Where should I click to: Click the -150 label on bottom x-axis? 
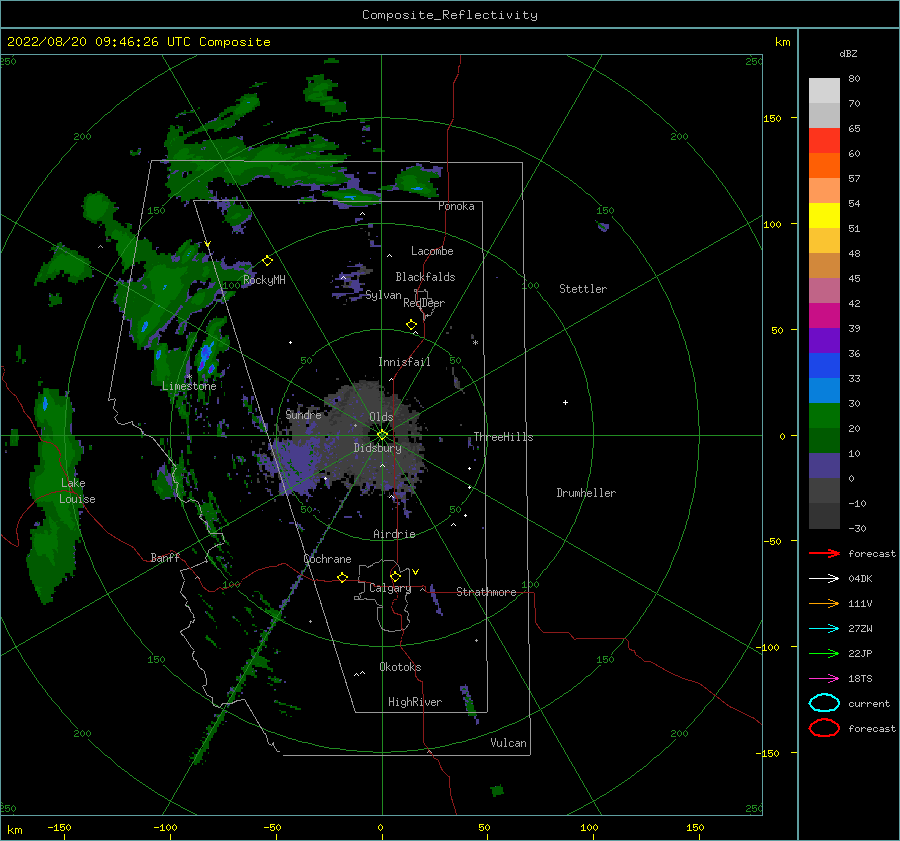click(x=59, y=827)
